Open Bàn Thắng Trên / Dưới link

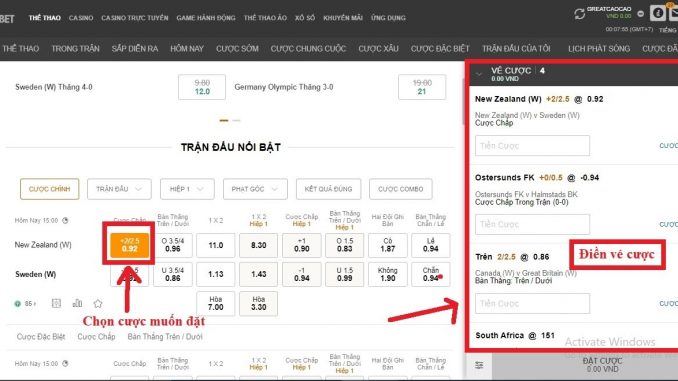click(x=165, y=336)
